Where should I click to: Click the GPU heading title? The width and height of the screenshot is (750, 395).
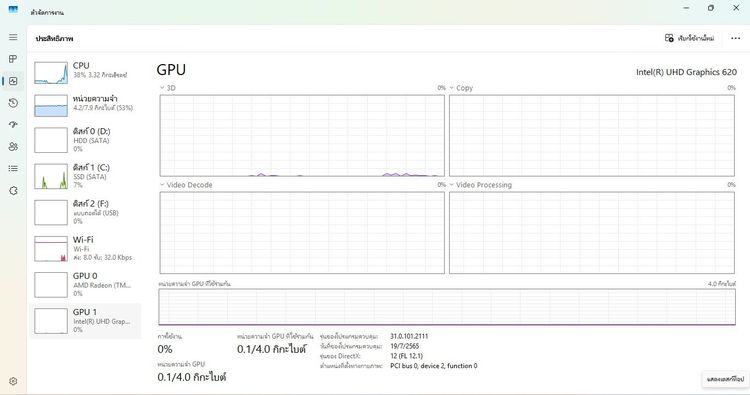tap(171, 70)
